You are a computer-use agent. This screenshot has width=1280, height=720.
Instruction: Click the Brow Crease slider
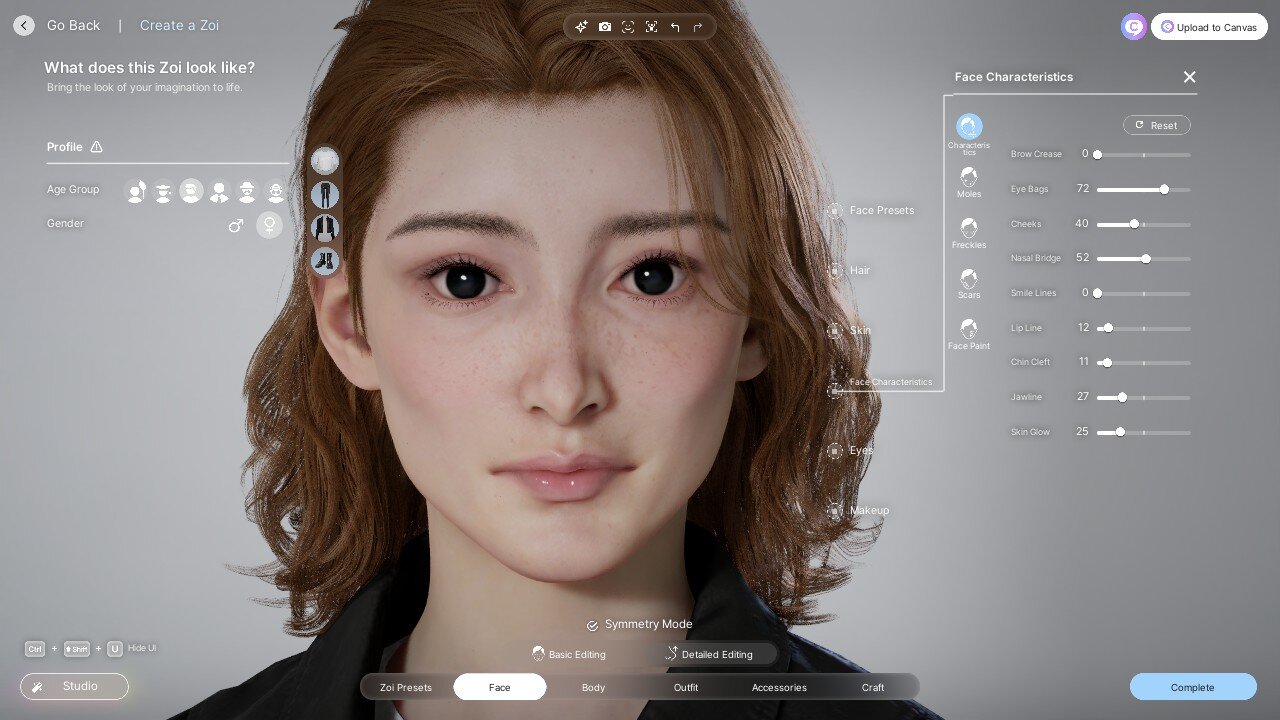tap(1143, 155)
